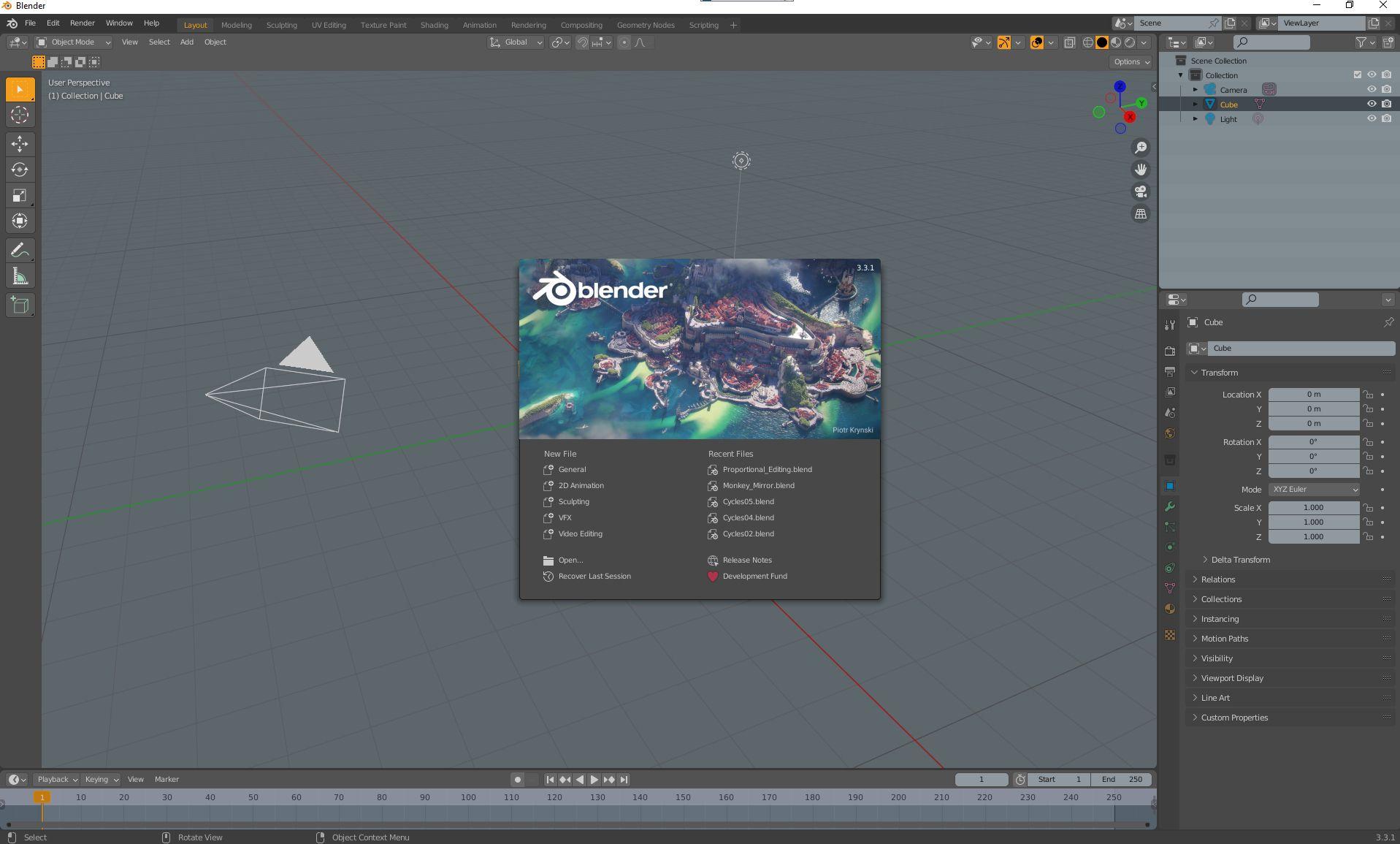This screenshot has height=844, width=1400.
Task: Click the Cube object name field
Action: coord(1301,349)
